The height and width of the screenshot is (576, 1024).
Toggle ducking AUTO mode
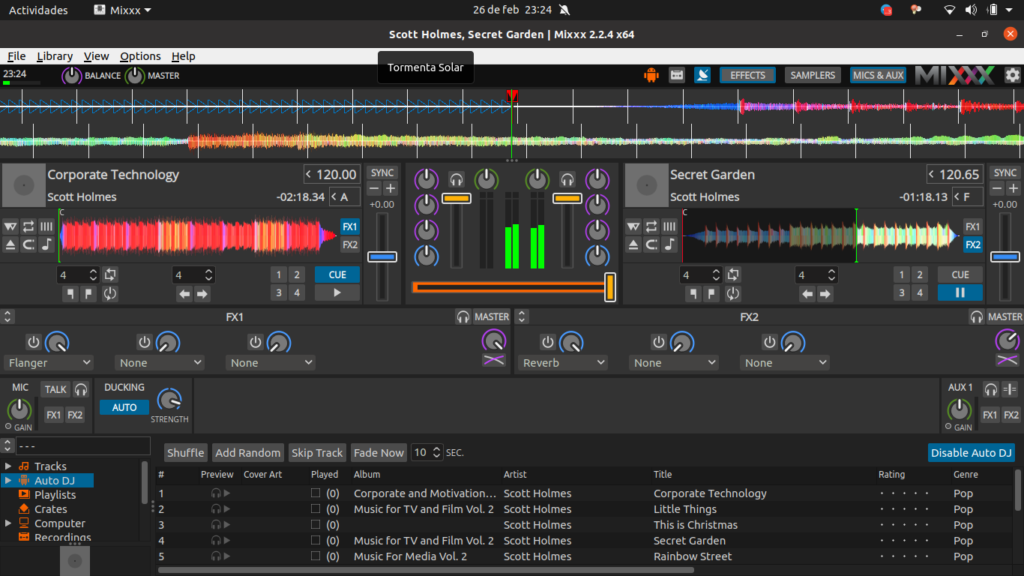[124, 407]
